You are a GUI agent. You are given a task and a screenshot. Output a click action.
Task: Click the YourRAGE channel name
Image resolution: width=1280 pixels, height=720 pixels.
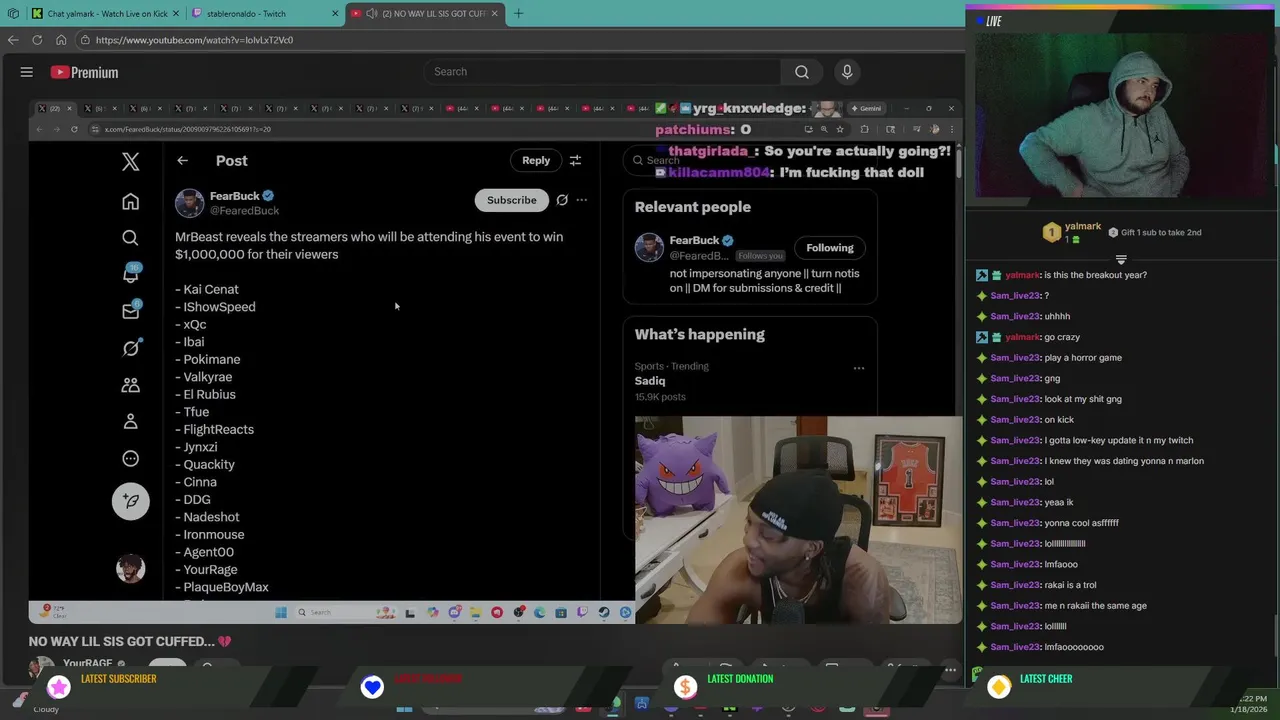tap(87, 664)
